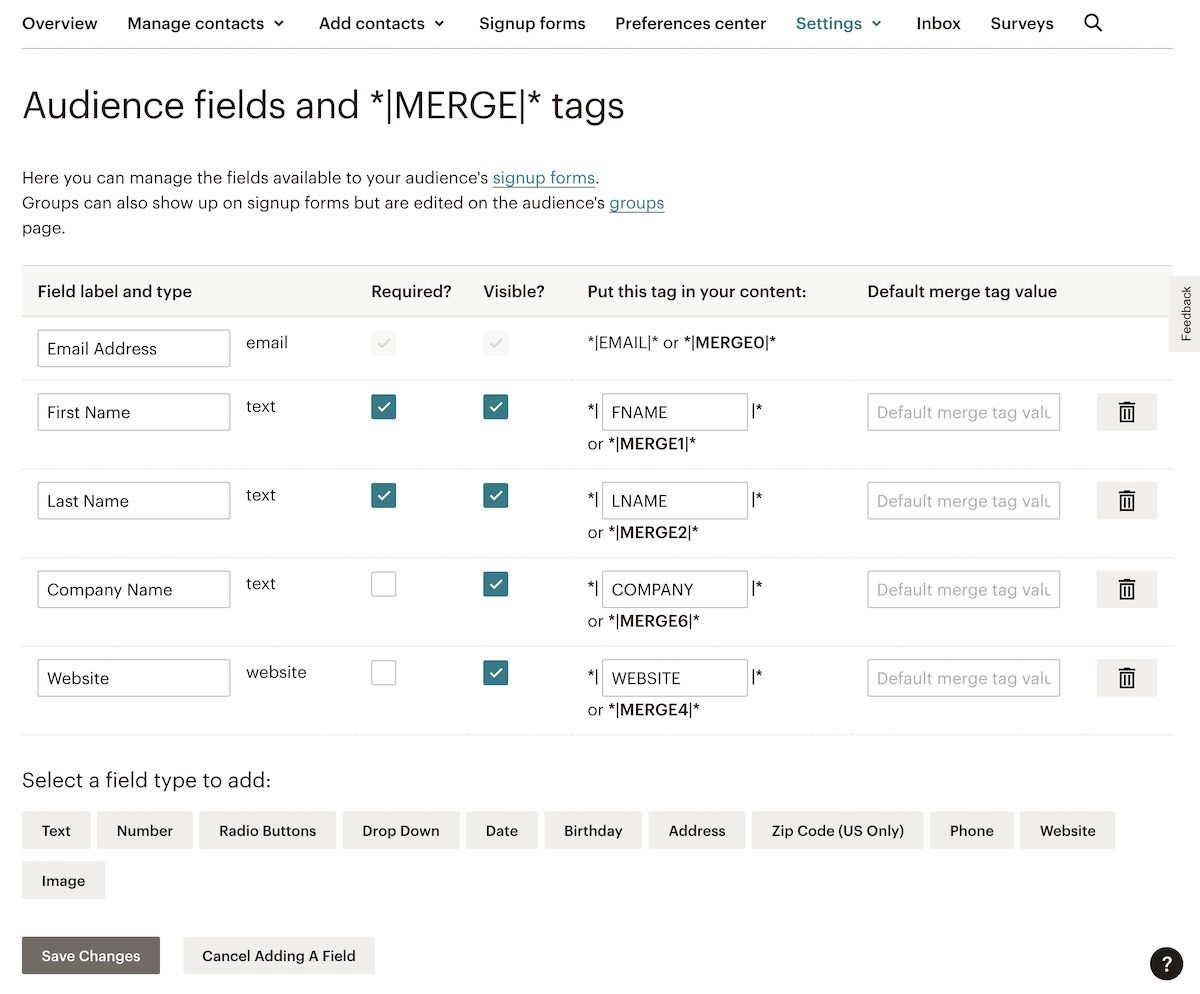Click default merge value for Company Name
Image resolution: width=1200 pixels, height=994 pixels.
tap(964, 589)
